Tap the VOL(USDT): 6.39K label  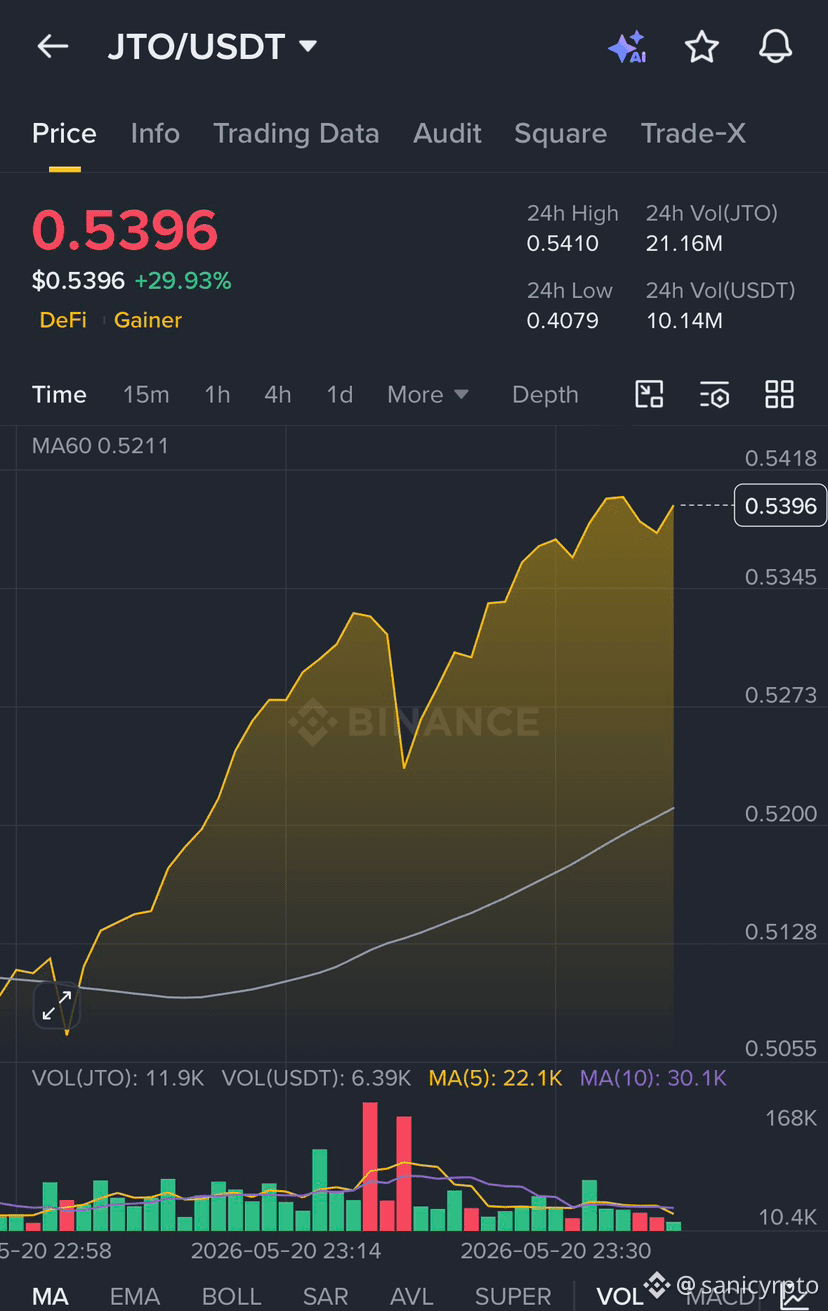(x=316, y=1078)
